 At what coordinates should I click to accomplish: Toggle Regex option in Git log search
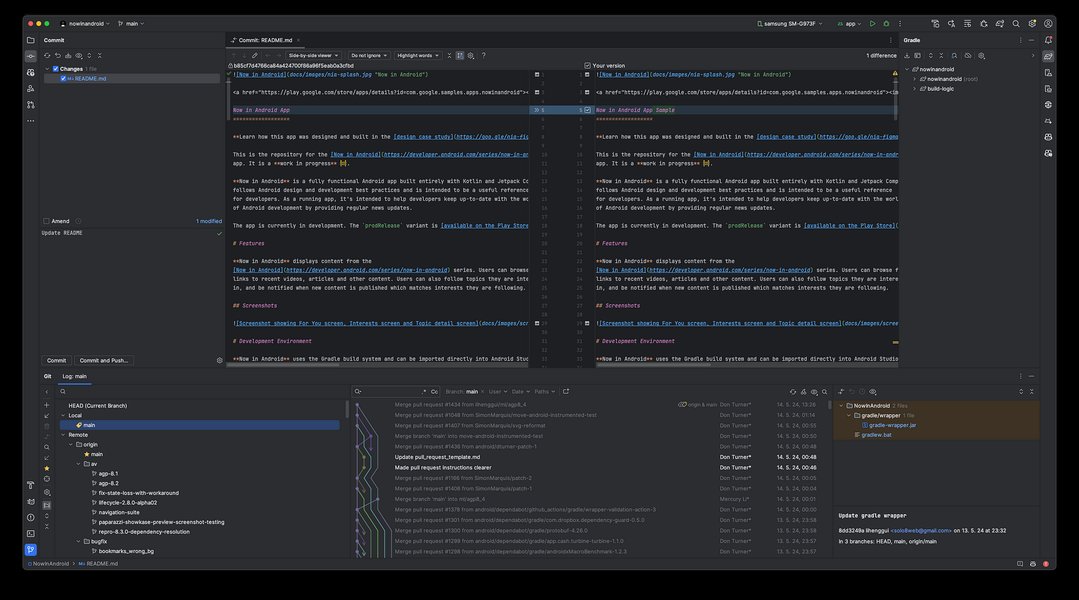pos(424,392)
